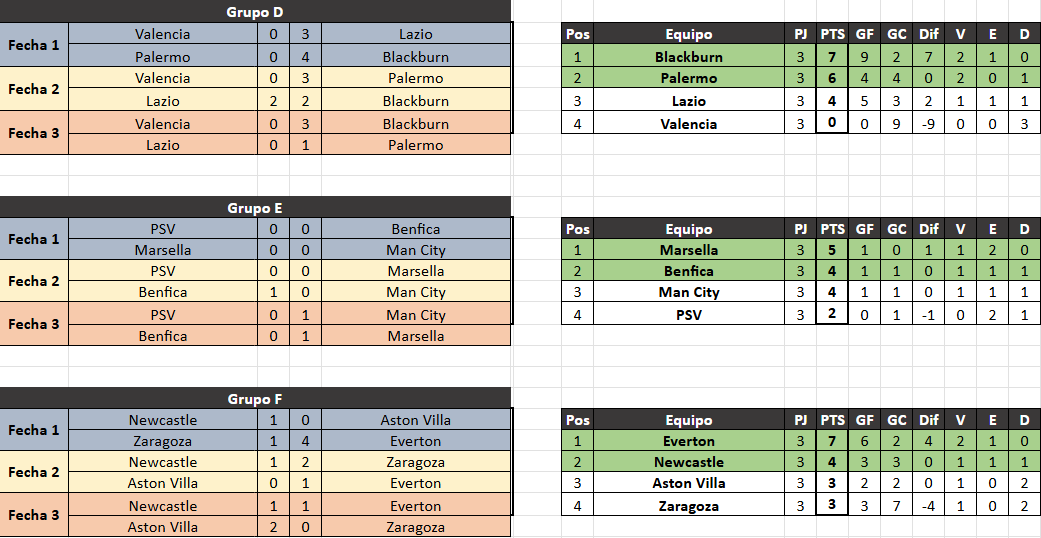Click the Dif header in Grupo F standings
1041x538 pixels.
tap(929, 420)
